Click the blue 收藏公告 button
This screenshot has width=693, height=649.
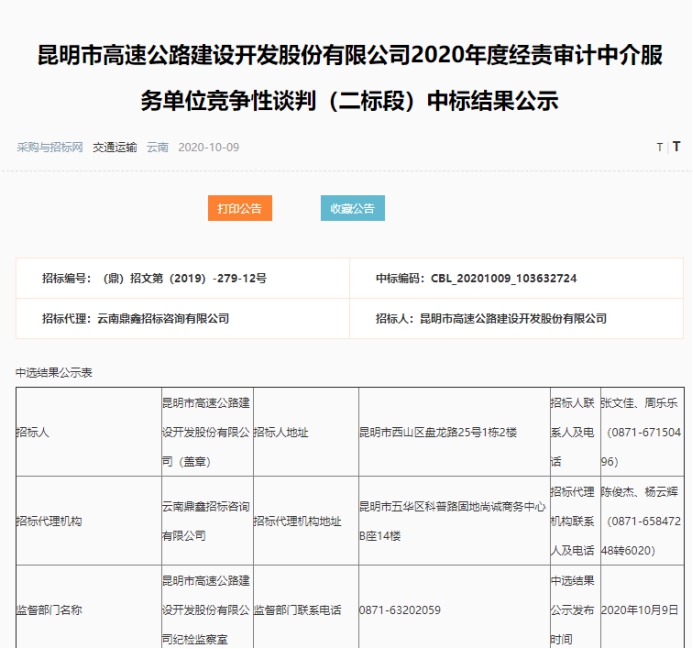coord(352,208)
